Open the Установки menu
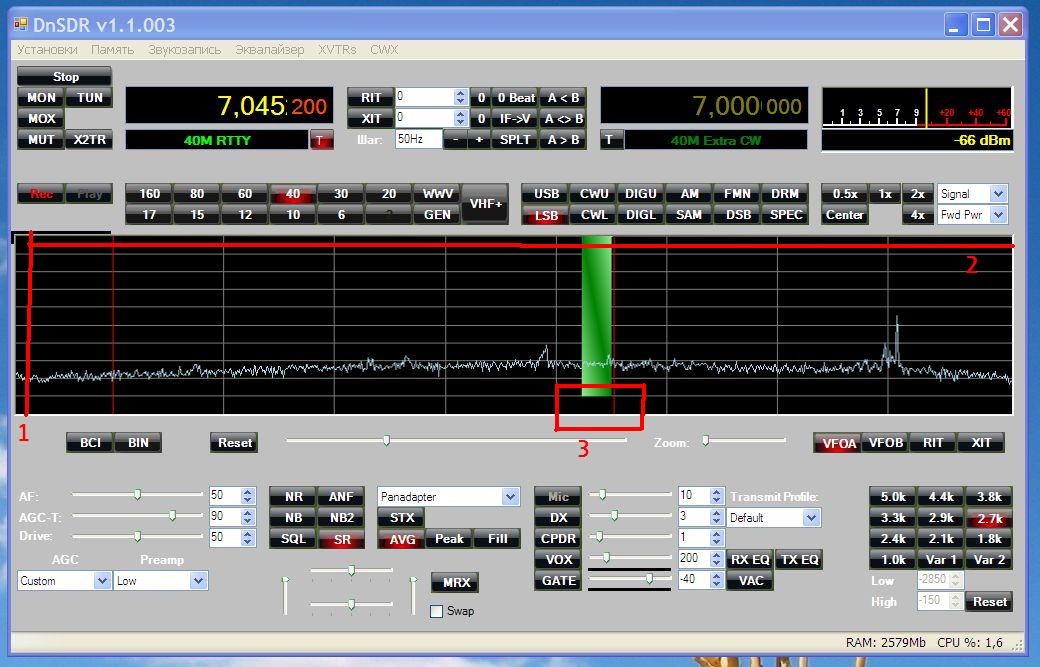Image resolution: width=1040 pixels, height=667 pixels. [x=47, y=49]
